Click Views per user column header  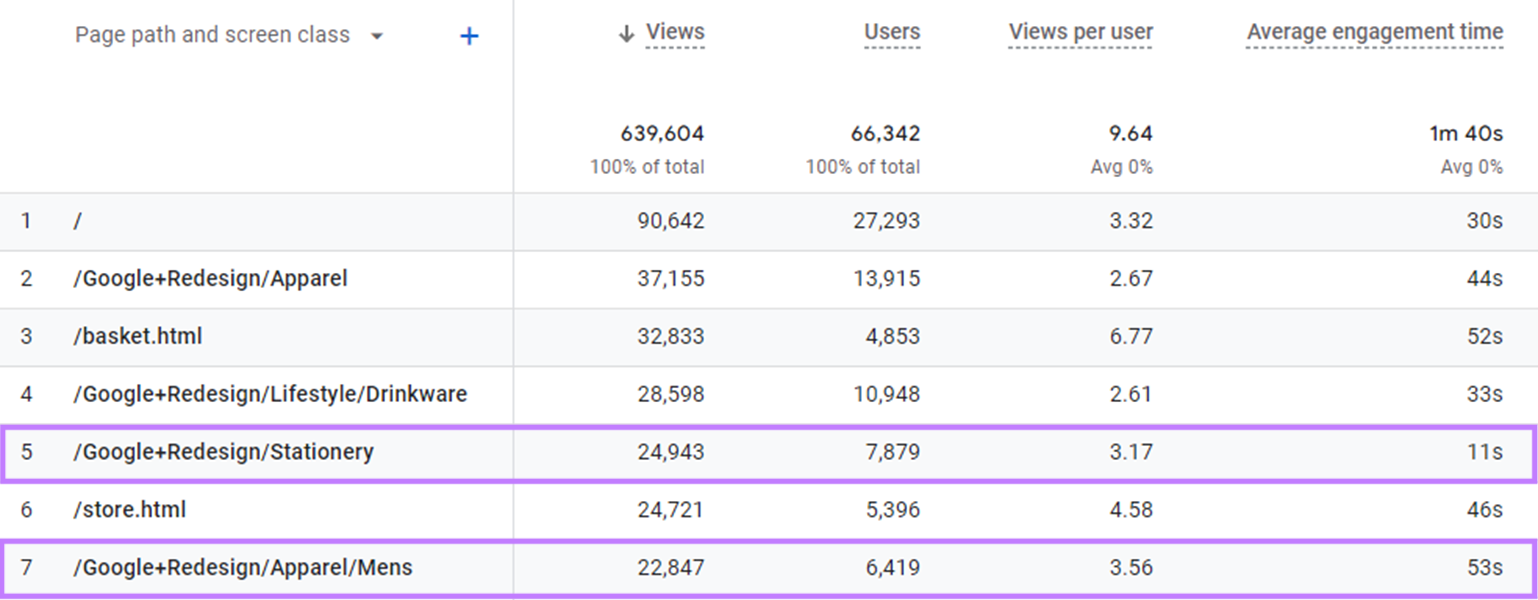(x=1080, y=32)
